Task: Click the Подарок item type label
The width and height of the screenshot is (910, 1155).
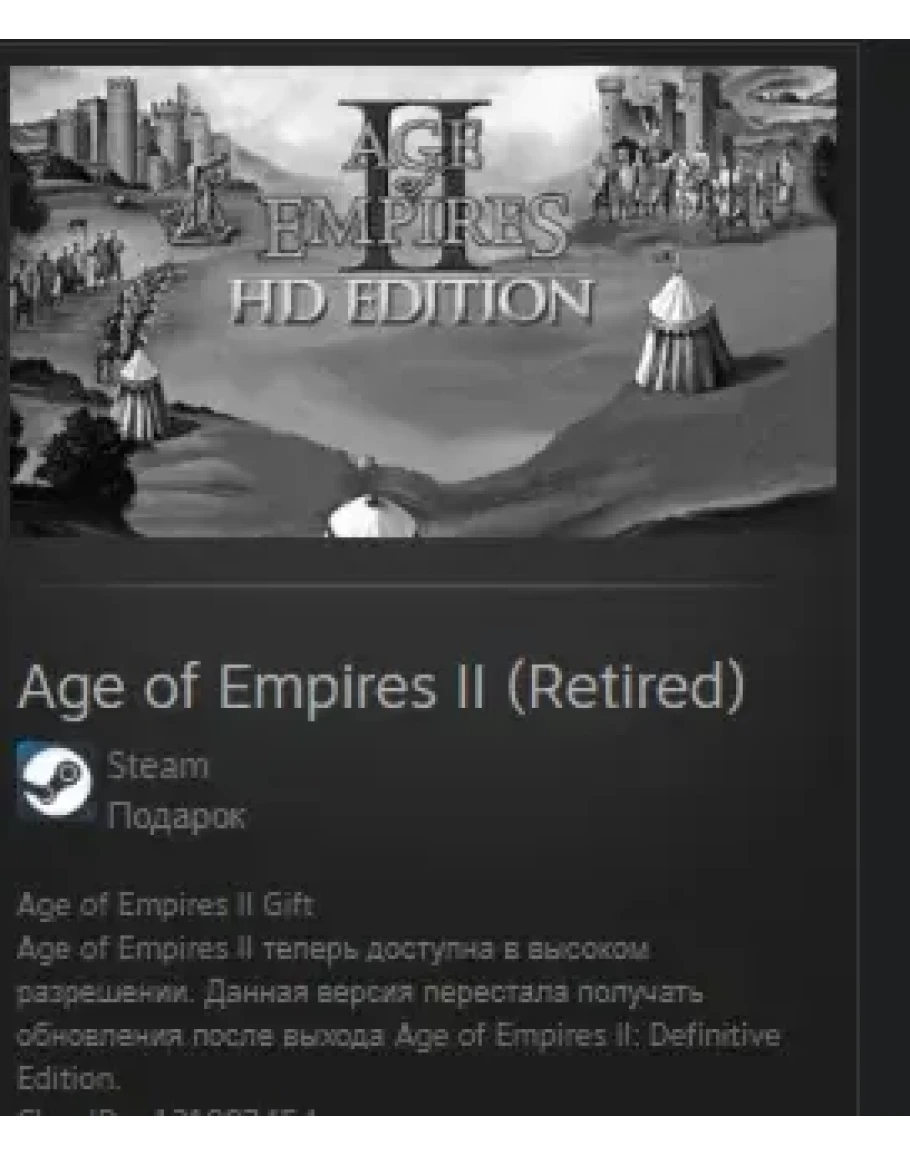Action: (x=175, y=815)
